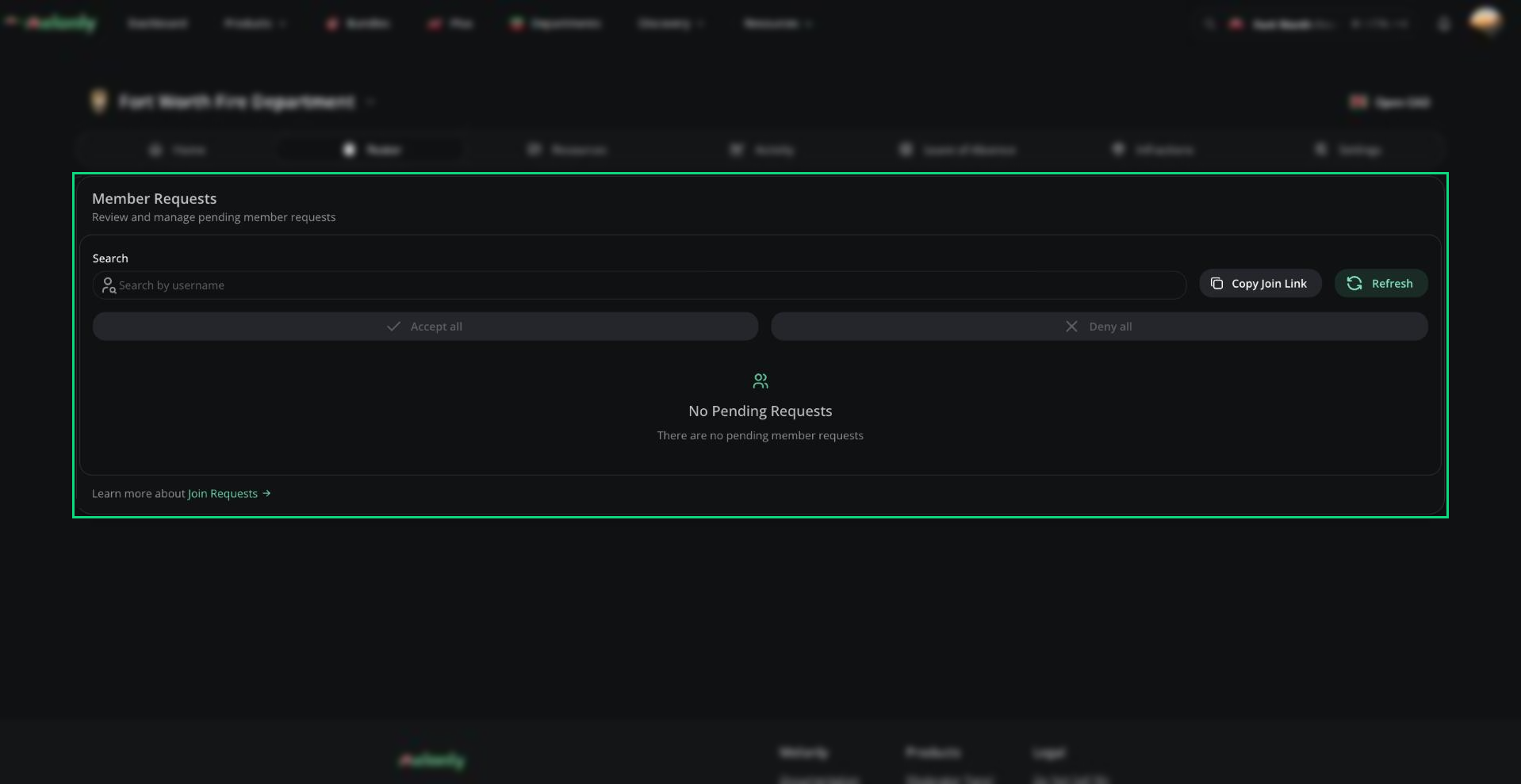
Task: Open the Join Requests help link
Action: [229, 494]
